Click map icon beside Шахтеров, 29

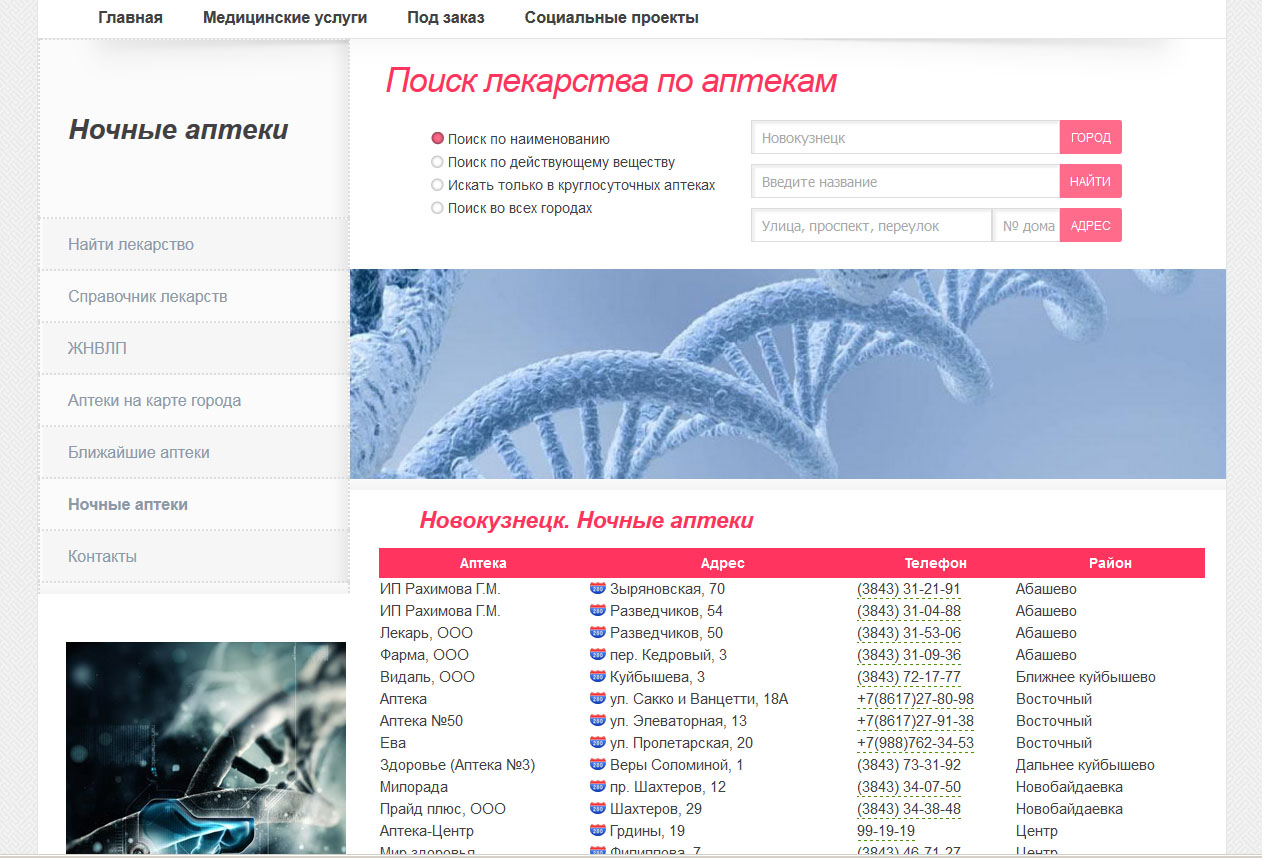598,808
